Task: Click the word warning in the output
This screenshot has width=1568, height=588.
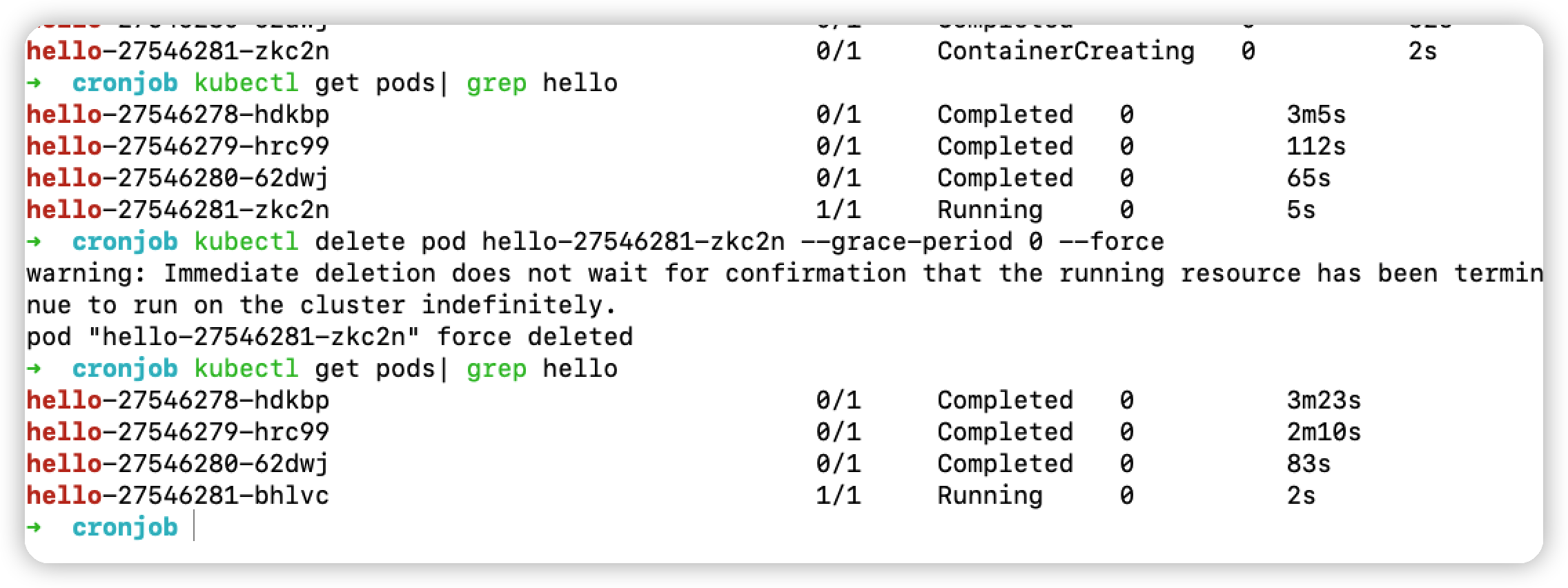Action: (x=79, y=273)
